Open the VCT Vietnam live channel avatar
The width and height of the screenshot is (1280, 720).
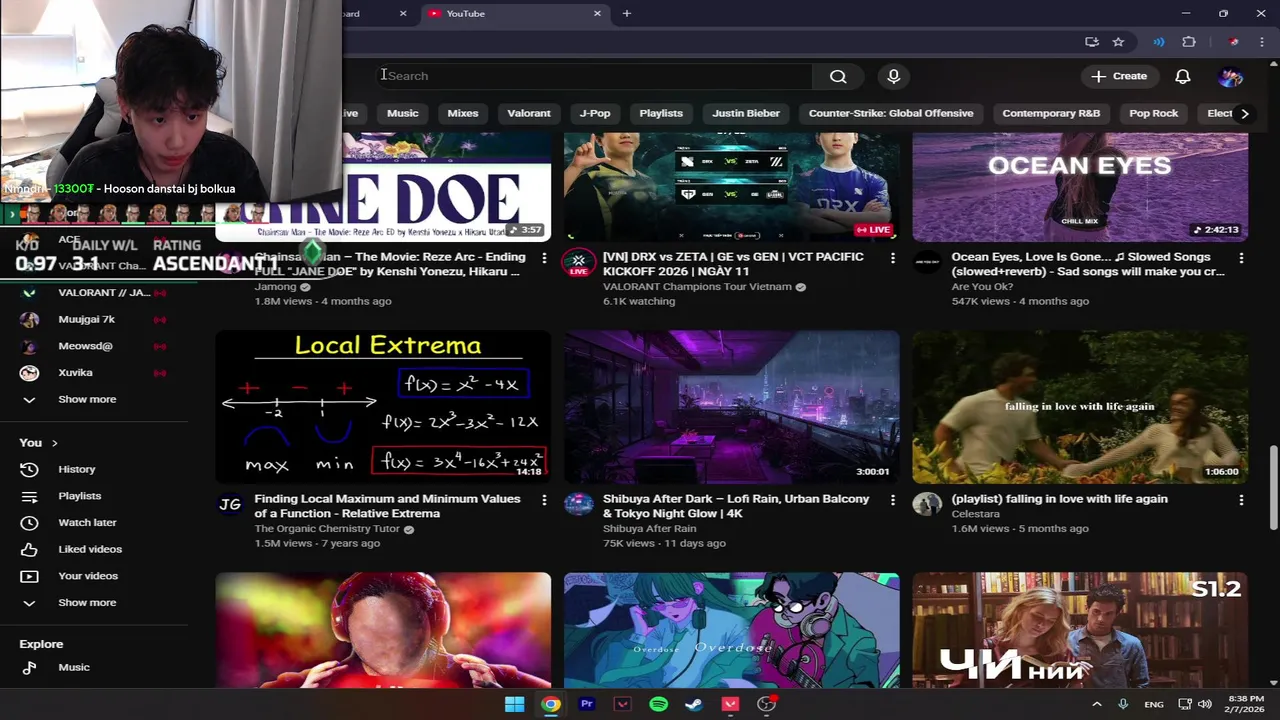pyautogui.click(x=578, y=262)
